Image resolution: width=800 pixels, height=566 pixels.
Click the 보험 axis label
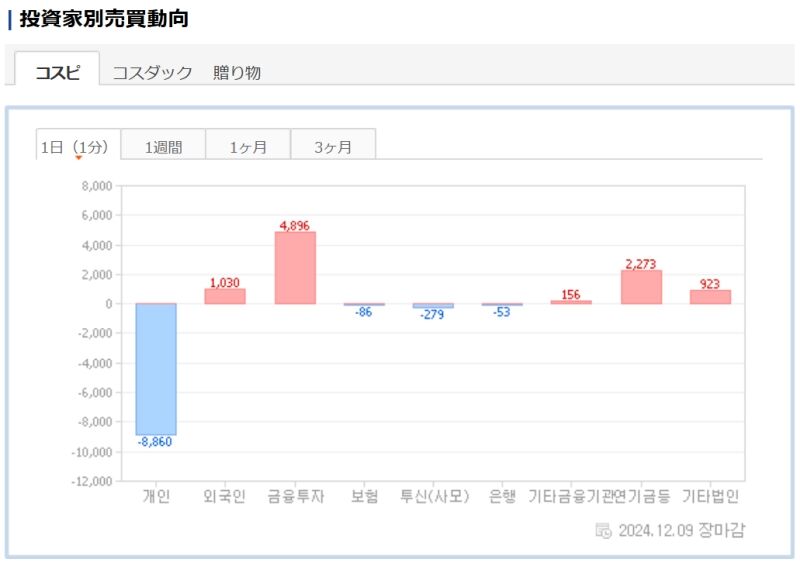click(x=364, y=496)
